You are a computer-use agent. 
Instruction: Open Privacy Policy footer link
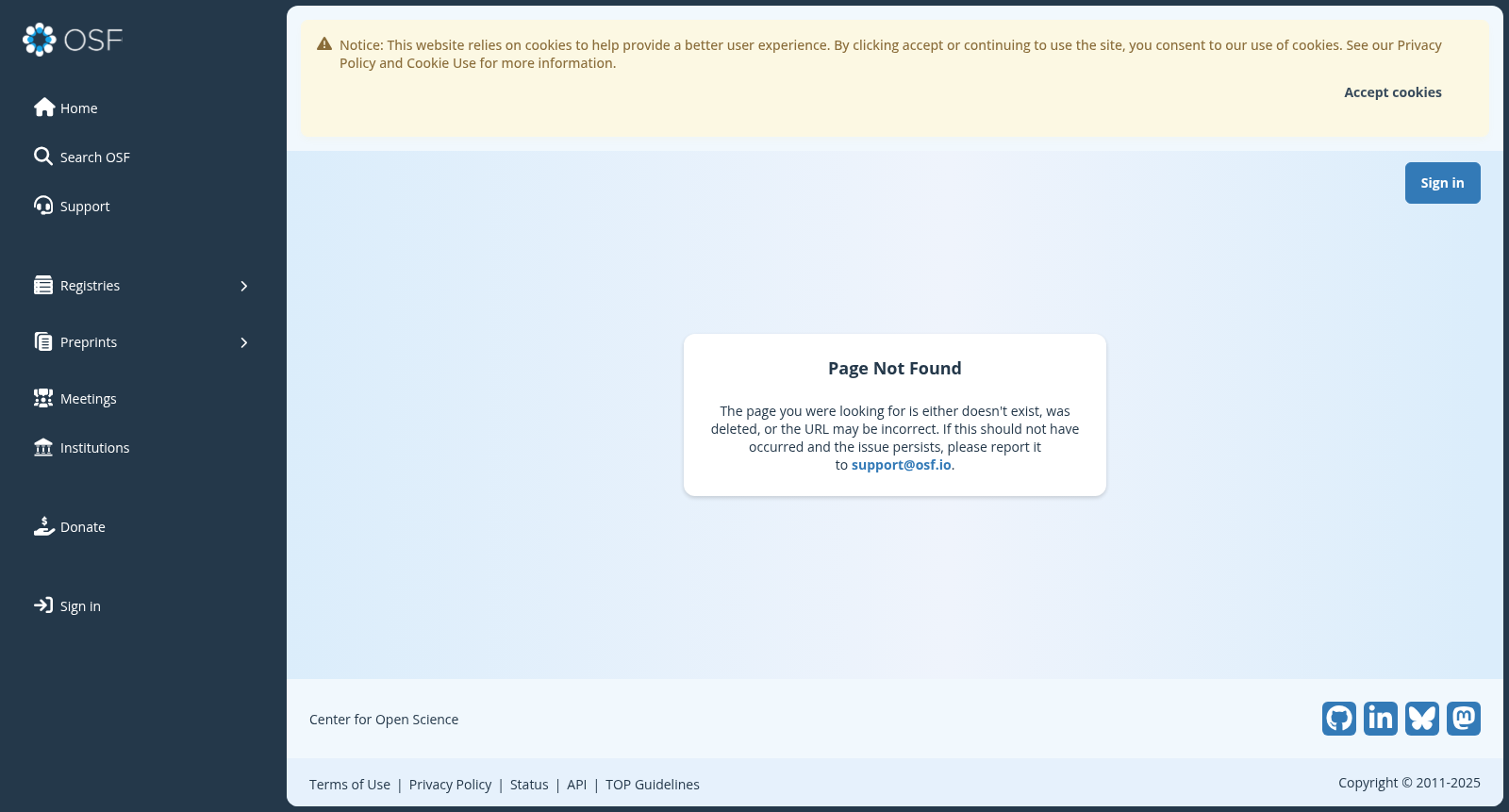point(451,785)
